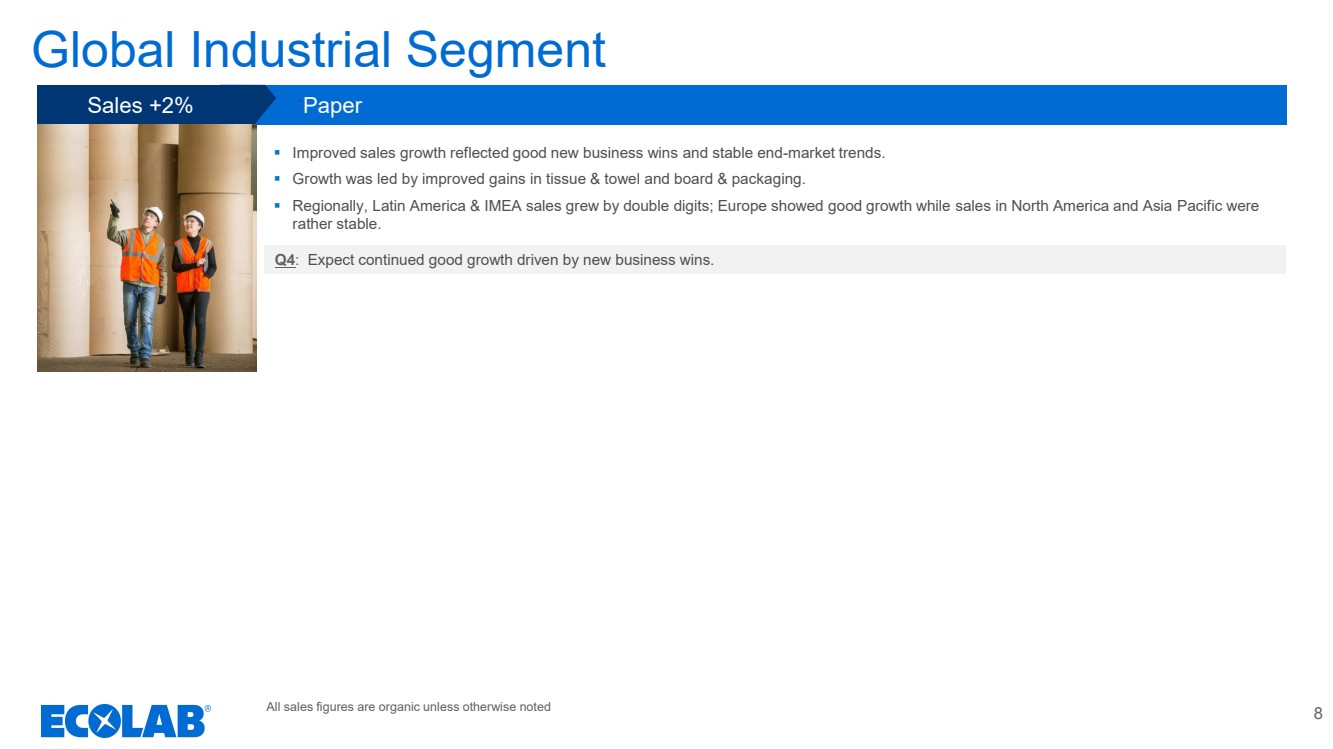
Task: Select the paper rolls warehouse photo
Action: click(x=146, y=248)
